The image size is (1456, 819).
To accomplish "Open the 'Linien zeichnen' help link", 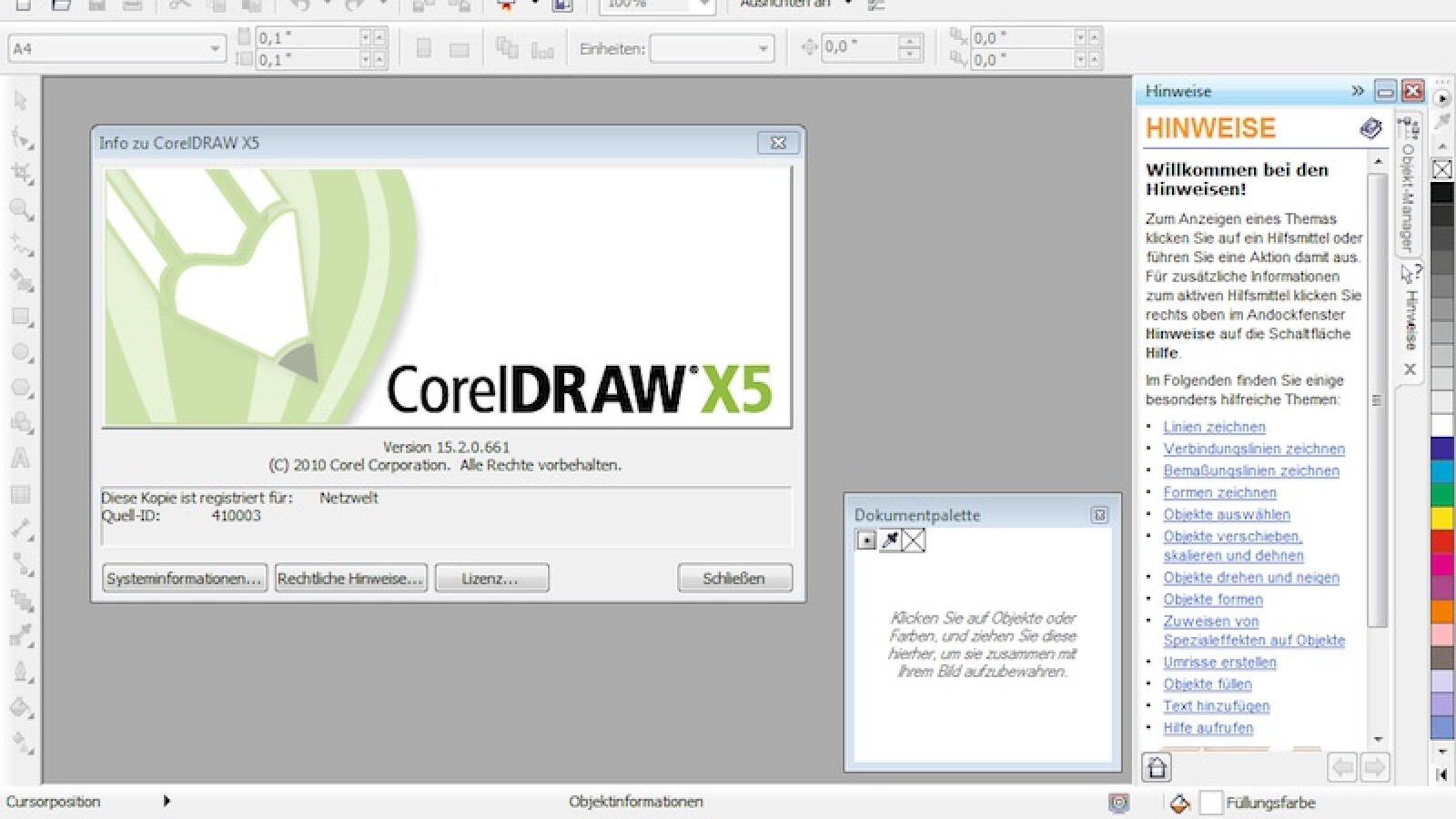I will [x=1214, y=427].
